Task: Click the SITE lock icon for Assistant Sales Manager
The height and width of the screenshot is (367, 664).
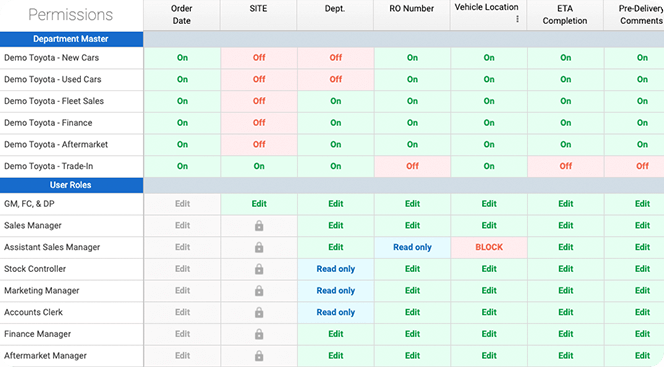Action: (x=259, y=247)
